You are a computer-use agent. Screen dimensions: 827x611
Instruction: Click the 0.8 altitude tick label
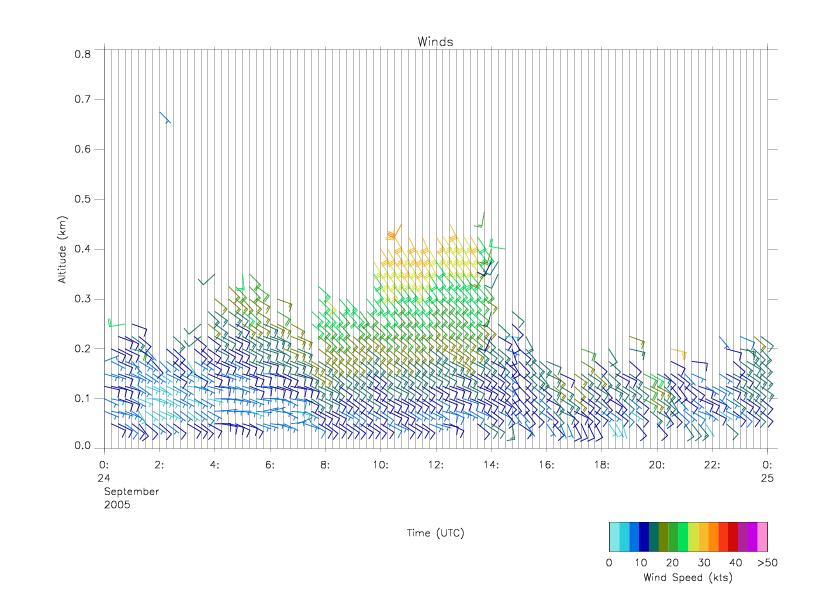82,54
